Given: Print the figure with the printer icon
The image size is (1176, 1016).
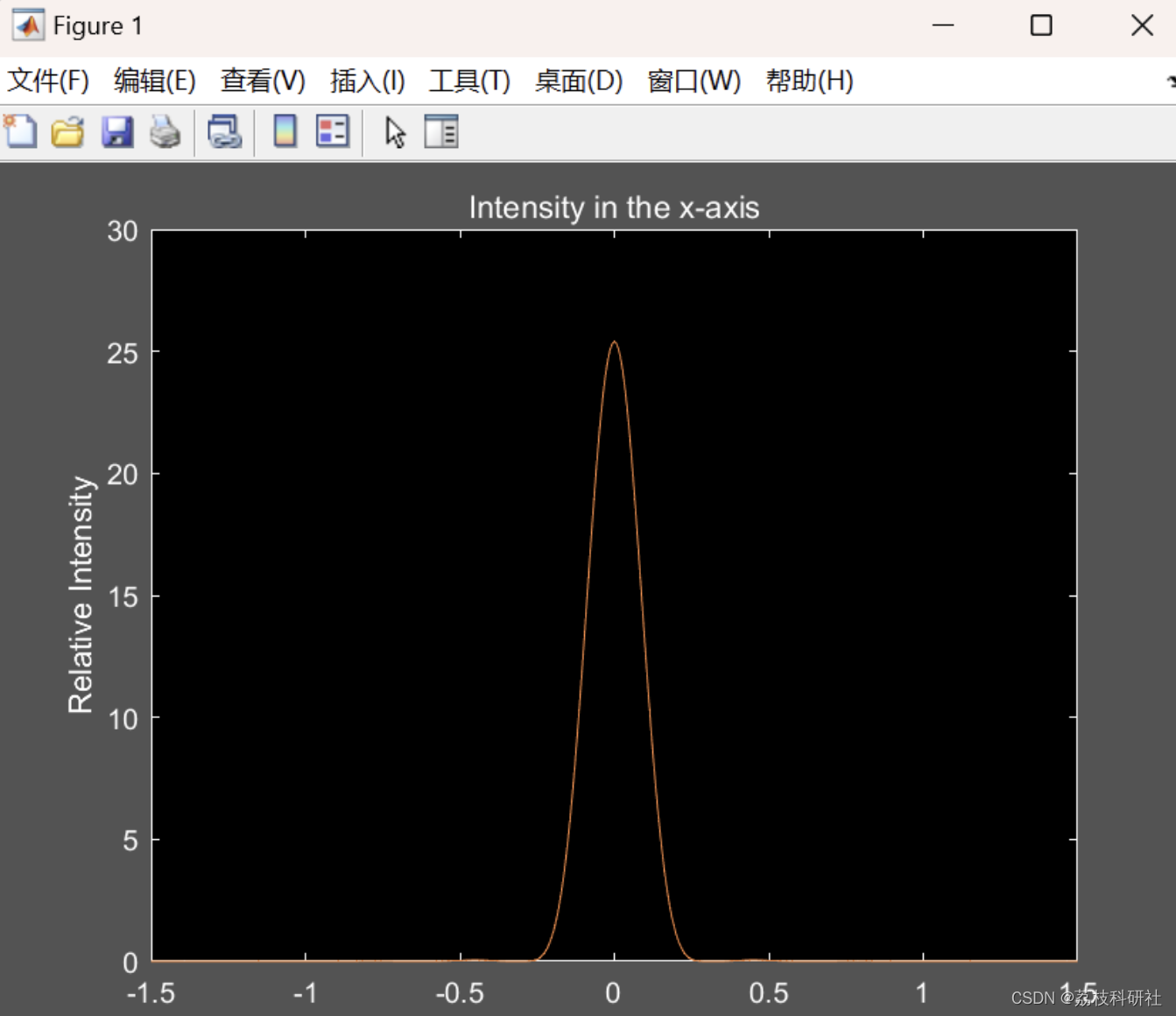Looking at the screenshot, I should (165, 132).
